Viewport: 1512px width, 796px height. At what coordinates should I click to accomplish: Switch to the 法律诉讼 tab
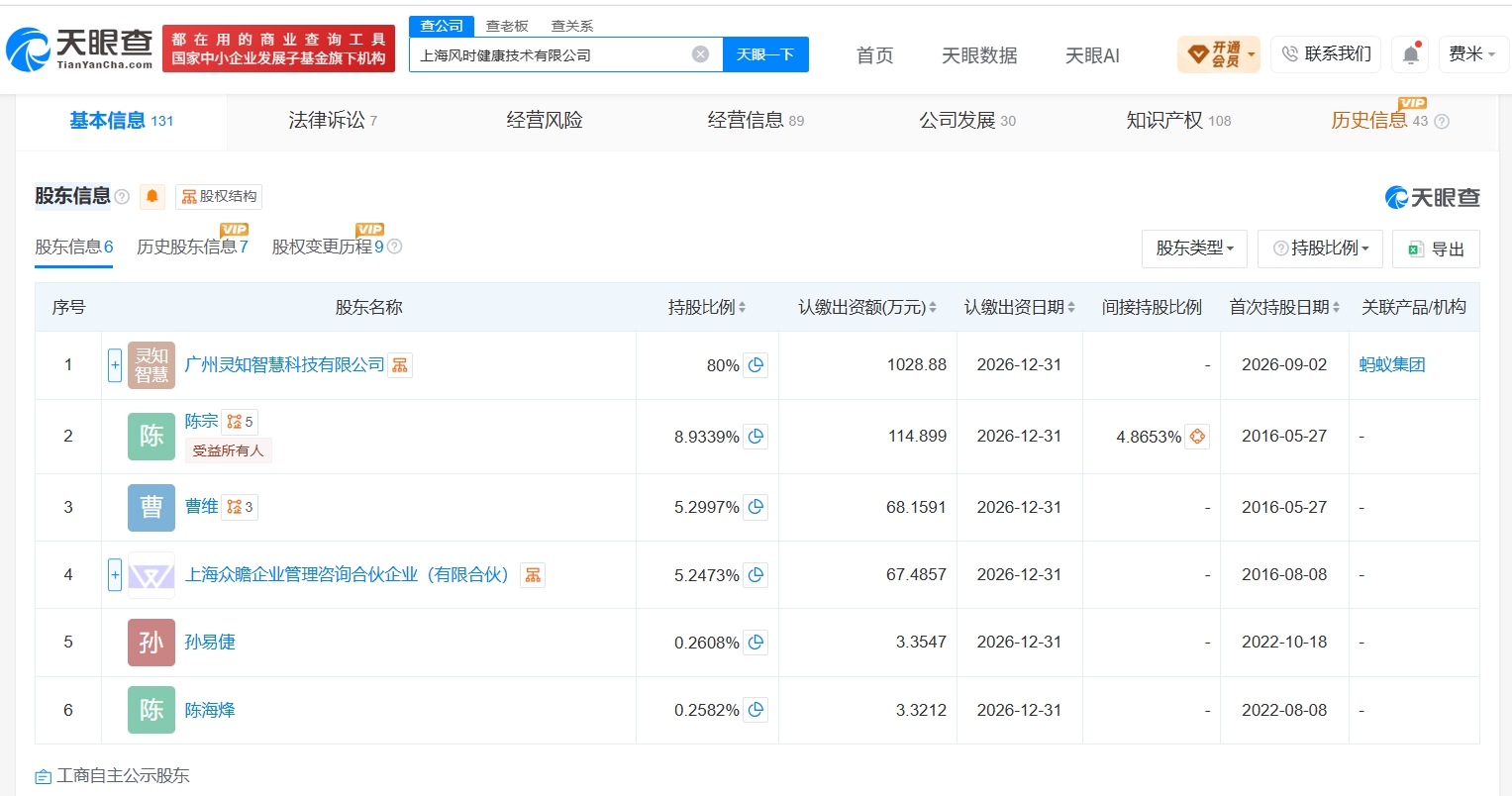(333, 121)
